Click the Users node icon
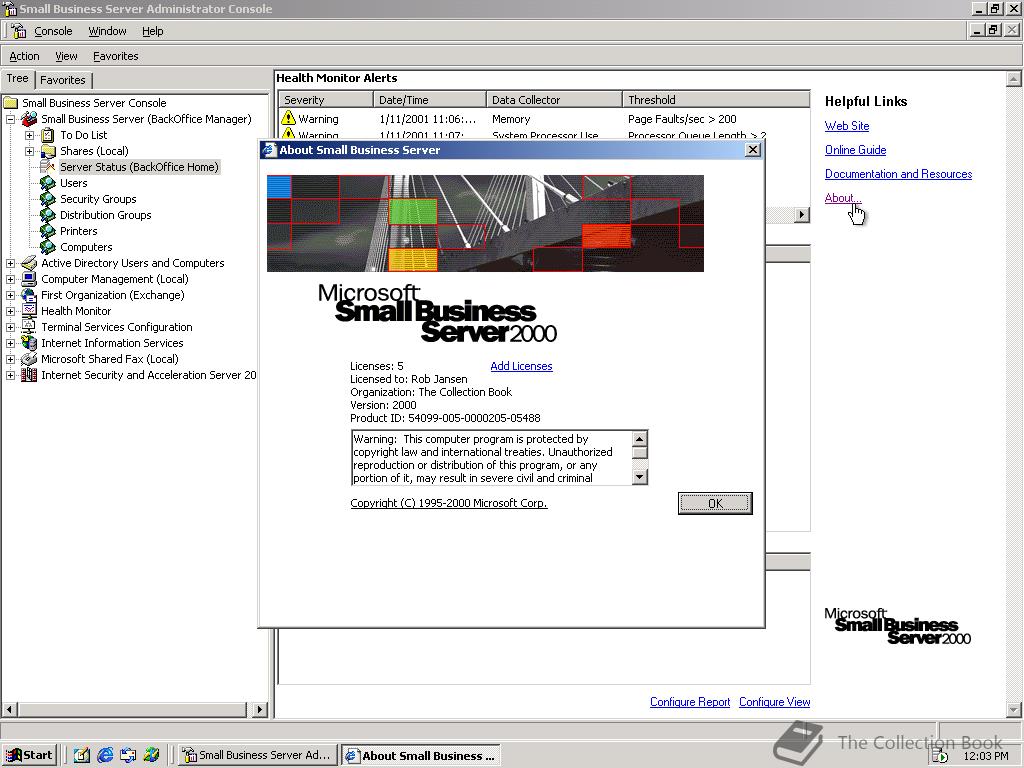 (48, 183)
